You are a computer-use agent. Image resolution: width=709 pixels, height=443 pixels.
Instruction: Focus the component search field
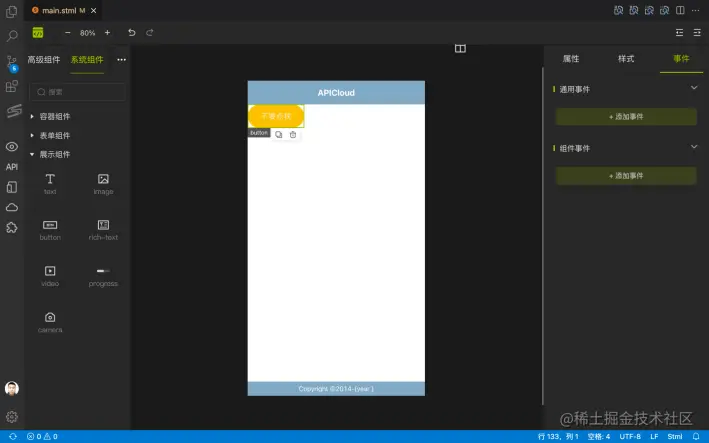(78, 92)
